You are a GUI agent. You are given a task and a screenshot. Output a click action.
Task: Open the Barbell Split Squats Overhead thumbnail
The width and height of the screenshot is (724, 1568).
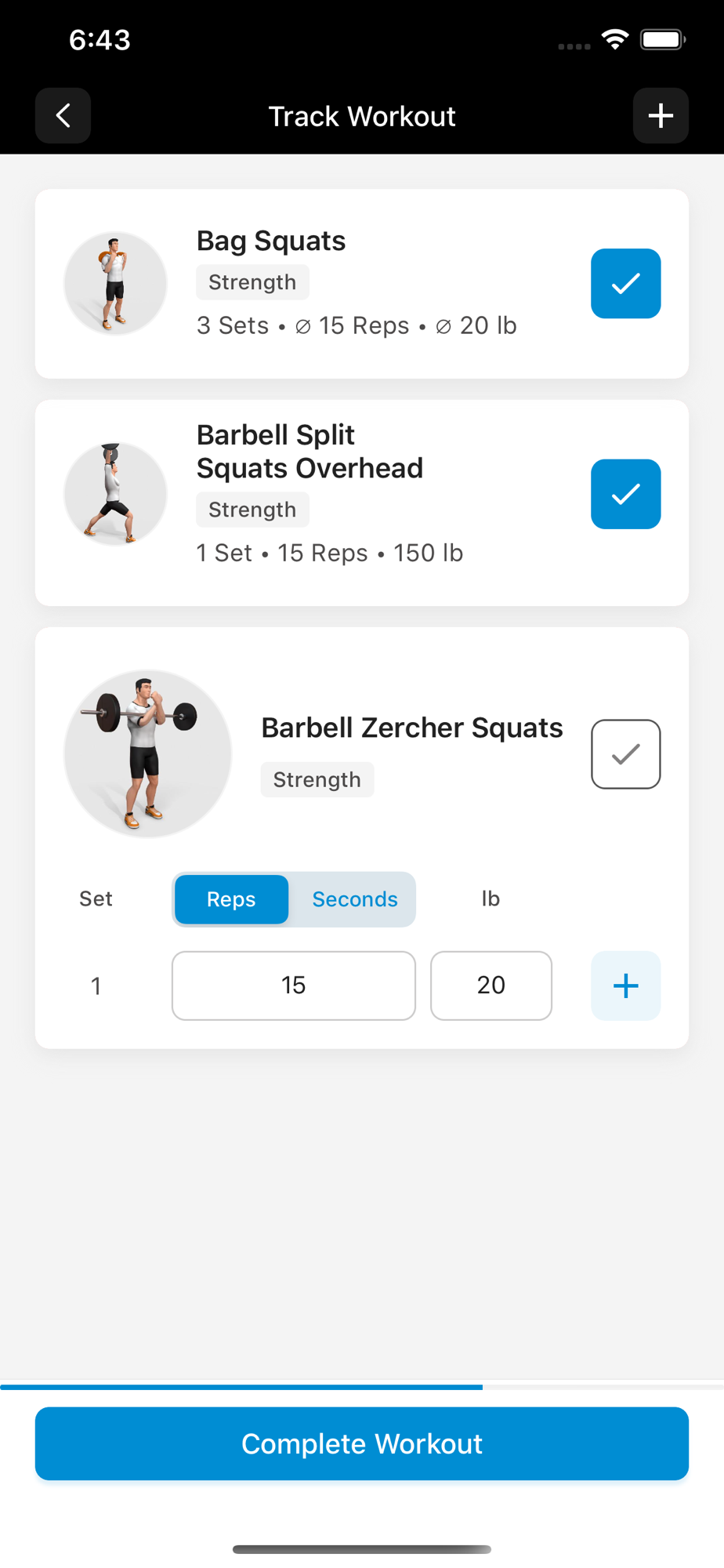(115, 494)
